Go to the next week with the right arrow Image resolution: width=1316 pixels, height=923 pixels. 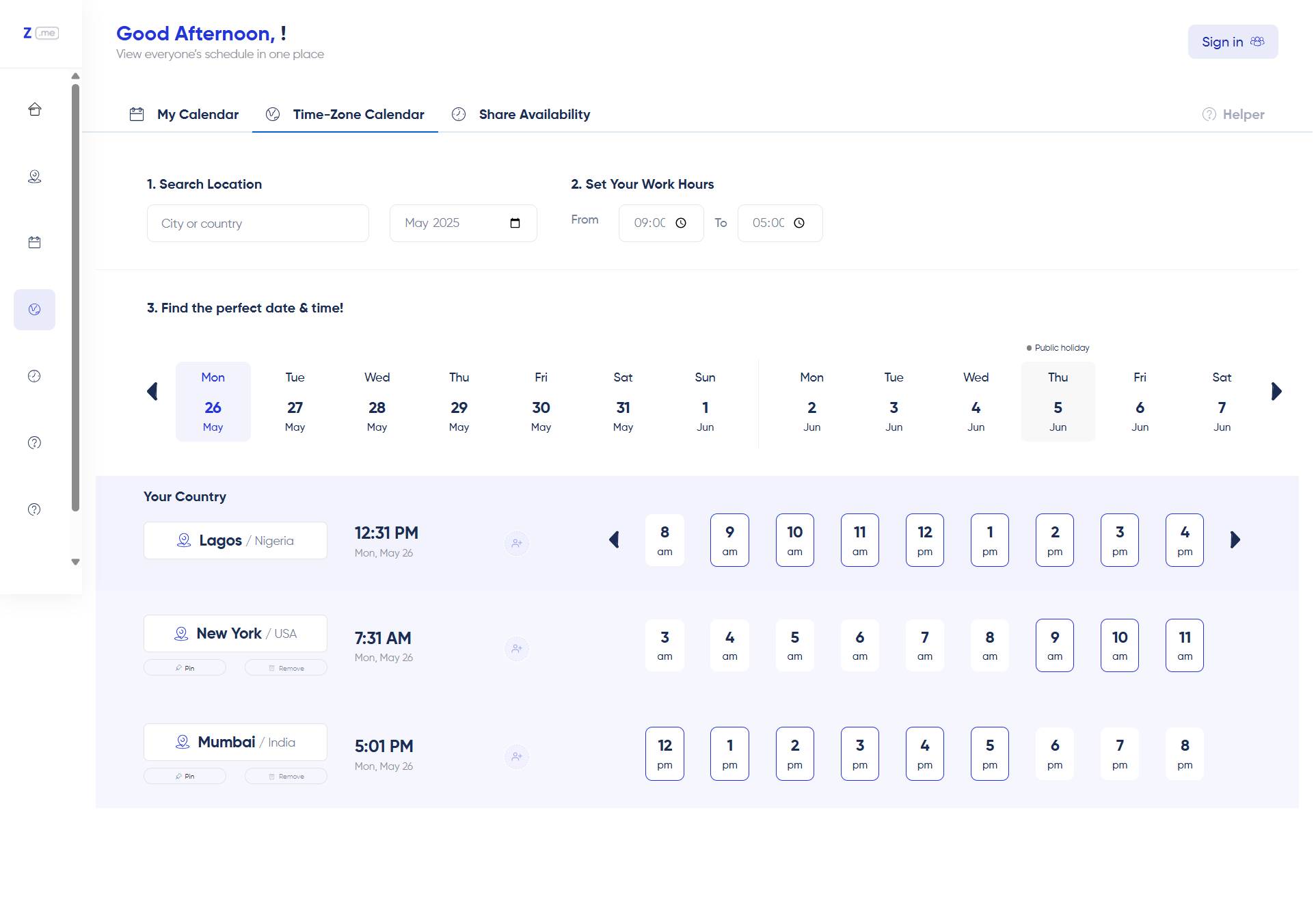(x=1276, y=392)
